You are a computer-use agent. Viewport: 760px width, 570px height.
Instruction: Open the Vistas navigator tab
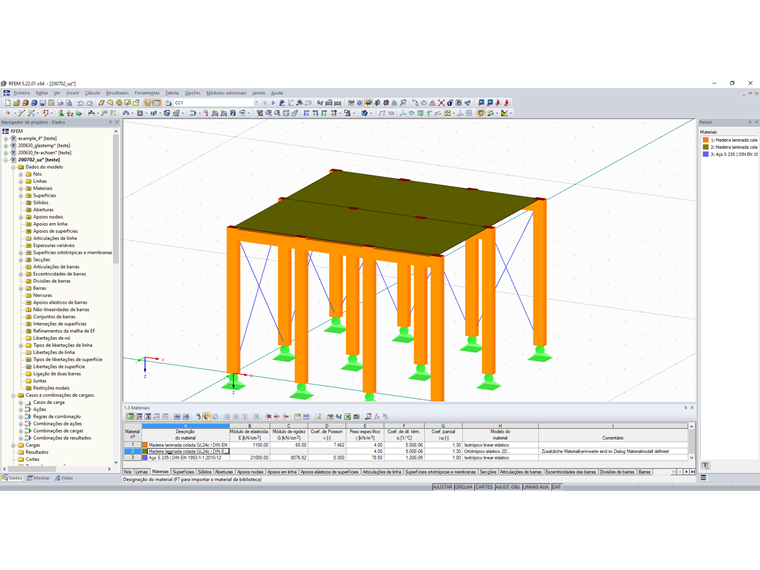(x=64, y=478)
